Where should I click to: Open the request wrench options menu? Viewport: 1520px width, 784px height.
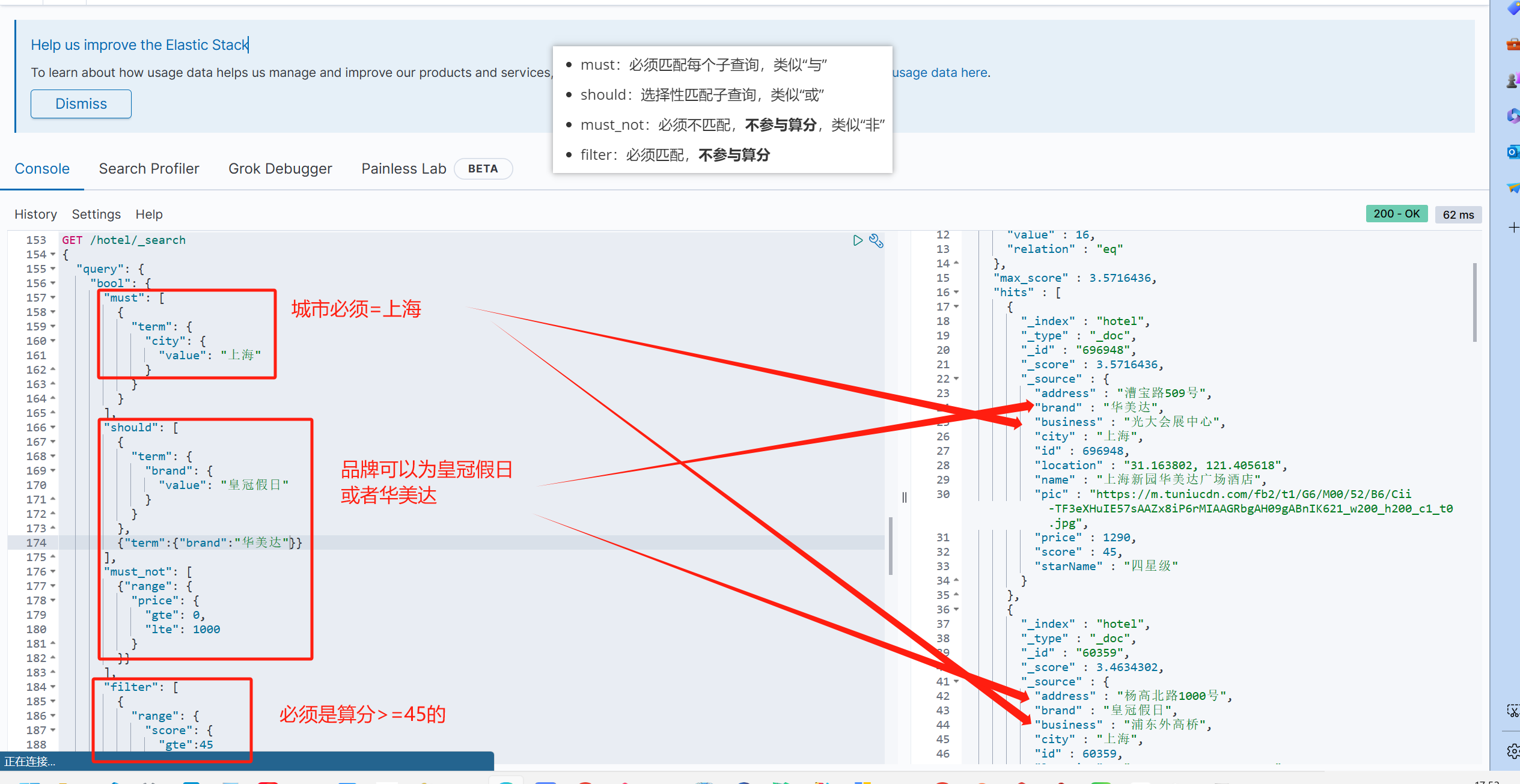876,241
